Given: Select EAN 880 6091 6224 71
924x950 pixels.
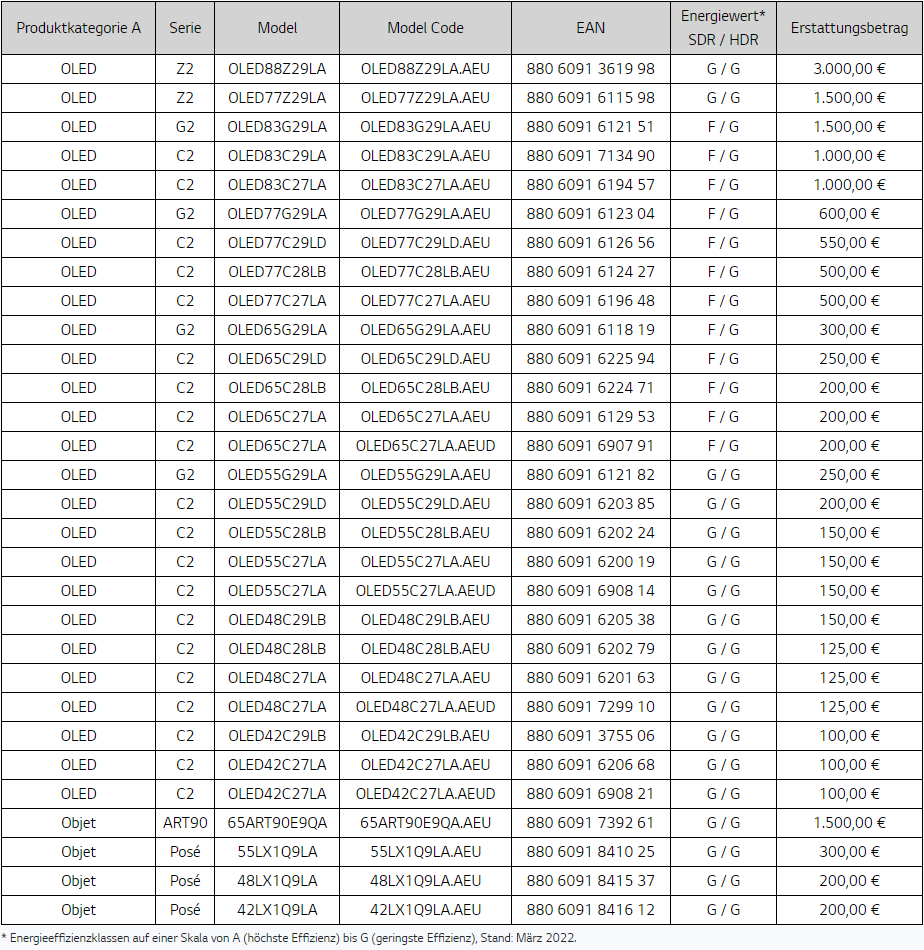Looking at the screenshot, I should tap(590, 388).
